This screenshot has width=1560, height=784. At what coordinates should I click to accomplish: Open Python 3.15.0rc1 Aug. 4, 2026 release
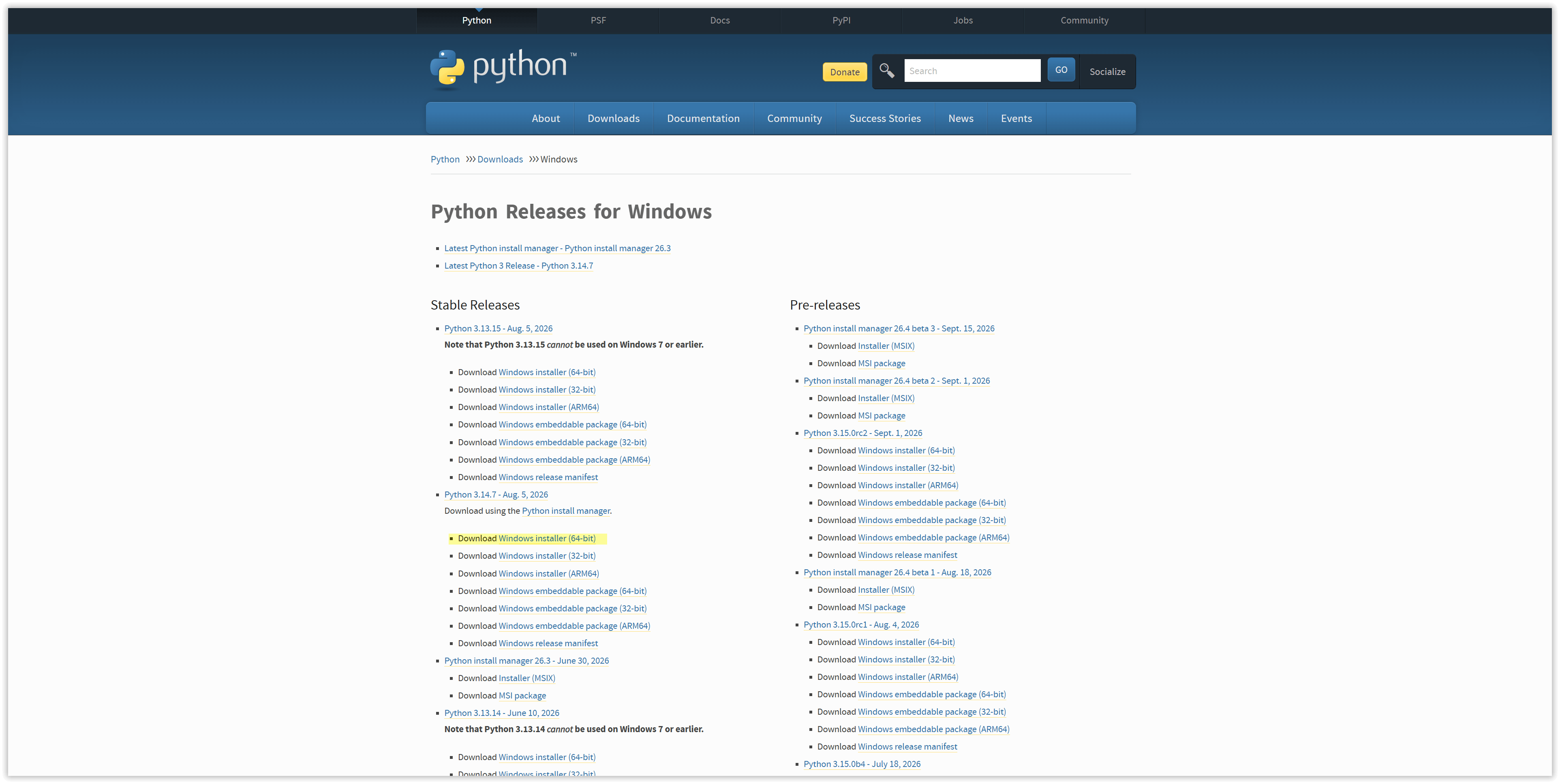860,625
